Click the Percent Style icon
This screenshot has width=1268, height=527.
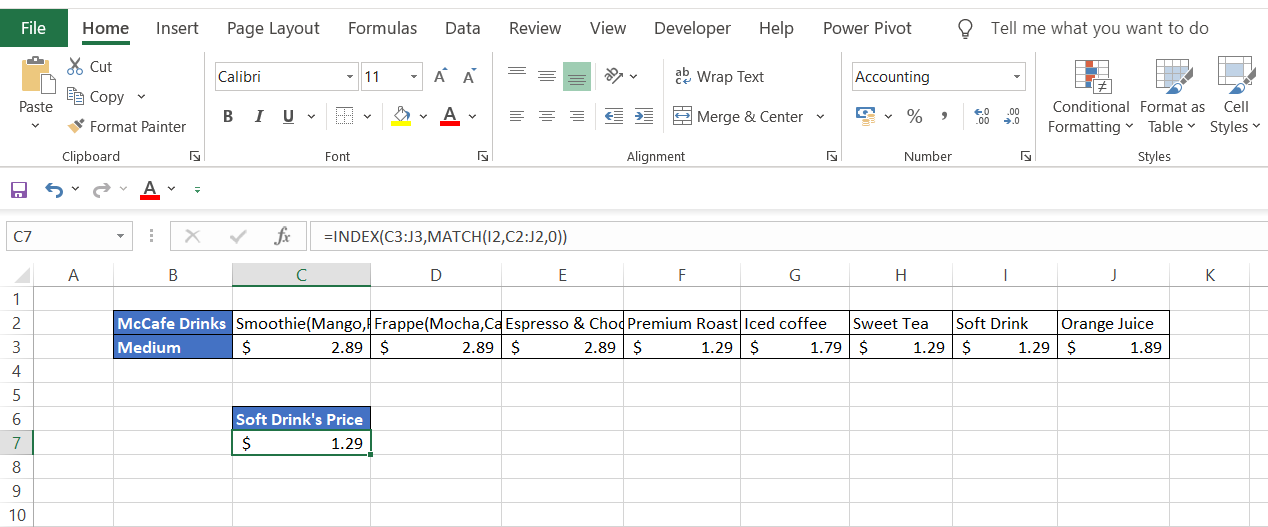[x=914, y=117]
